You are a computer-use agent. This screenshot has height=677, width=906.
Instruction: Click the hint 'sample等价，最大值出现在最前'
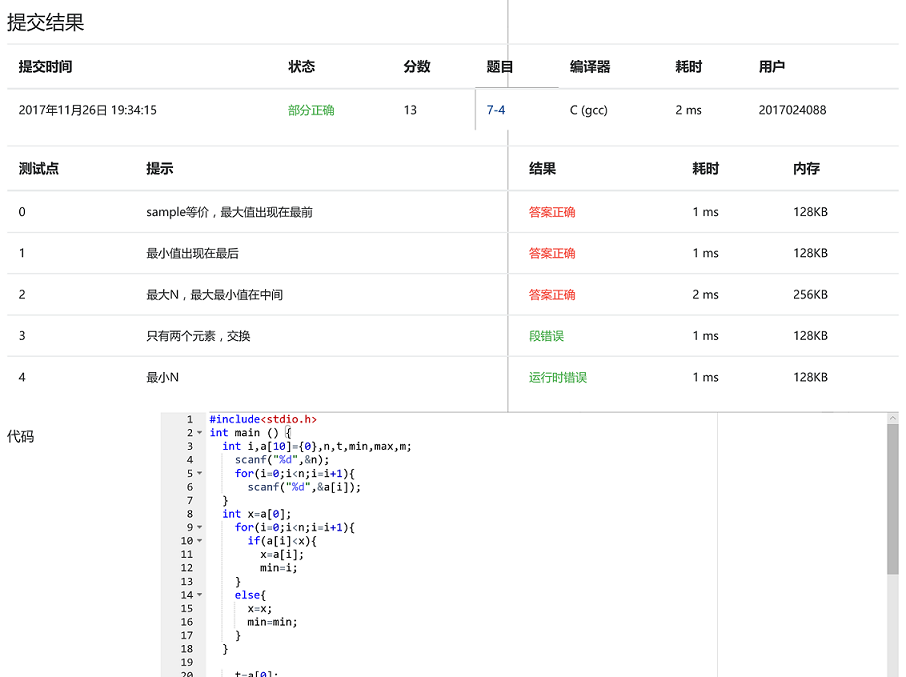(229, 212)
